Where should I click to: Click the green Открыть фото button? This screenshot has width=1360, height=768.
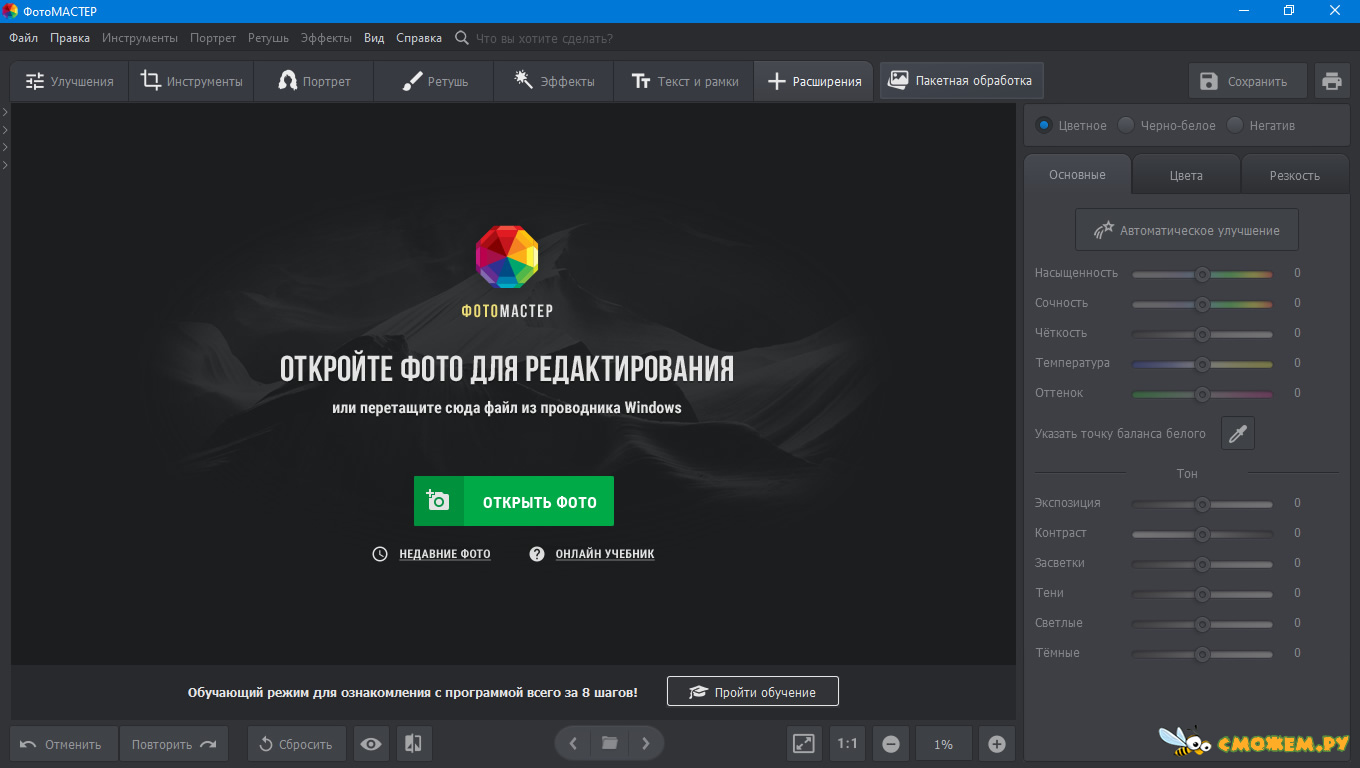pos(514,501)
